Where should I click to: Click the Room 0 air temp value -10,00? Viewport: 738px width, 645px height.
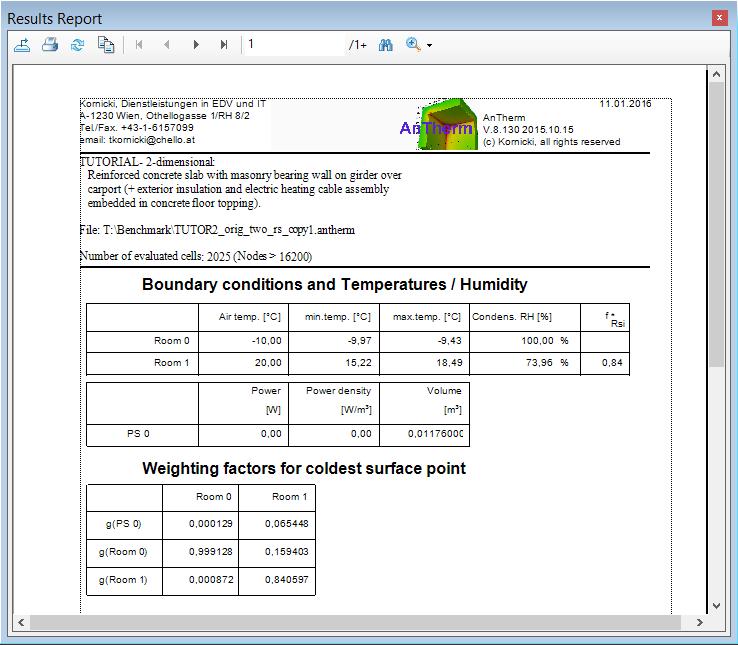pyautogui.click(x=266, y=340)
